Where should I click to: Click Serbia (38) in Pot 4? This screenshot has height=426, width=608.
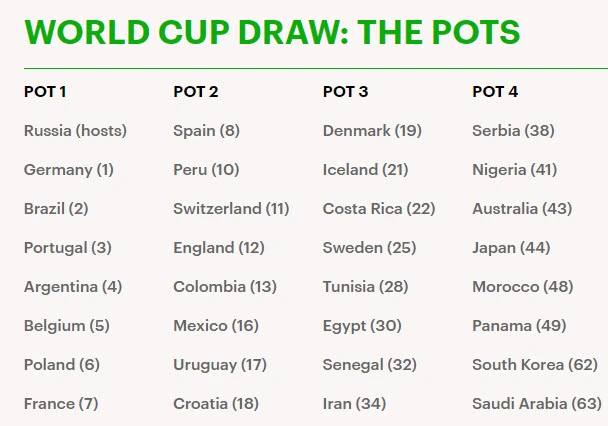pyautogui.click(x=513, y=131)
